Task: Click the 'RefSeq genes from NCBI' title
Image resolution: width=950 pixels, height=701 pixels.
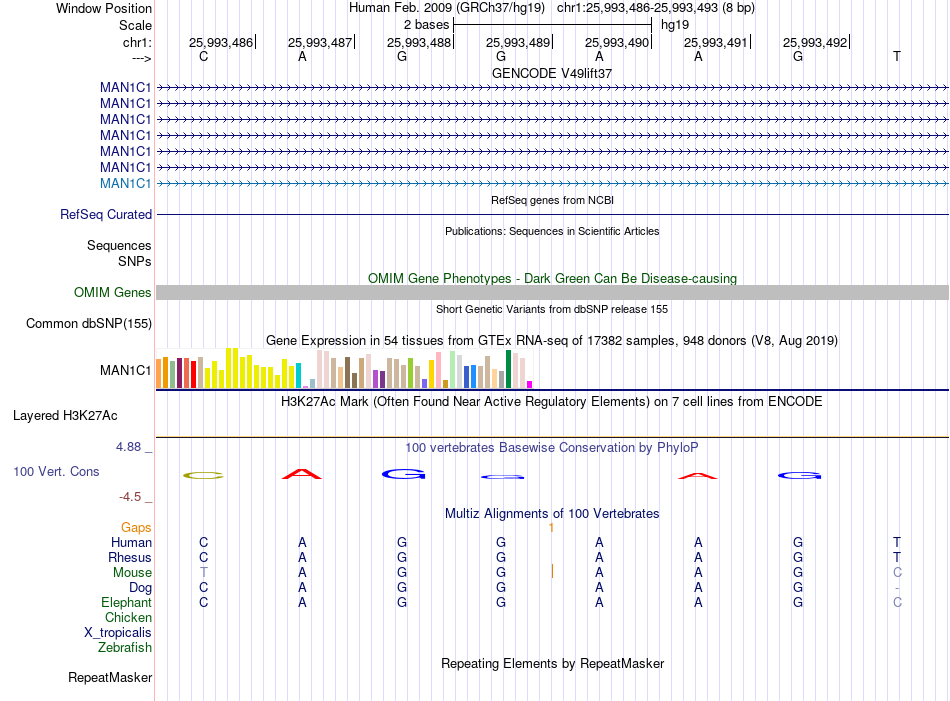Action: tap(553, 200)
